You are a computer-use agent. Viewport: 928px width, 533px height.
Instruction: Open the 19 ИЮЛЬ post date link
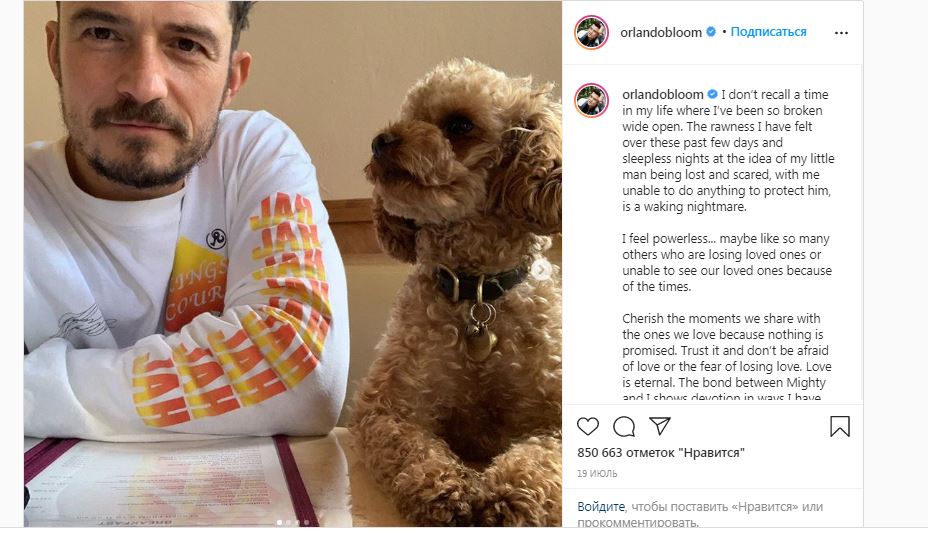click(x=597, y=473)
